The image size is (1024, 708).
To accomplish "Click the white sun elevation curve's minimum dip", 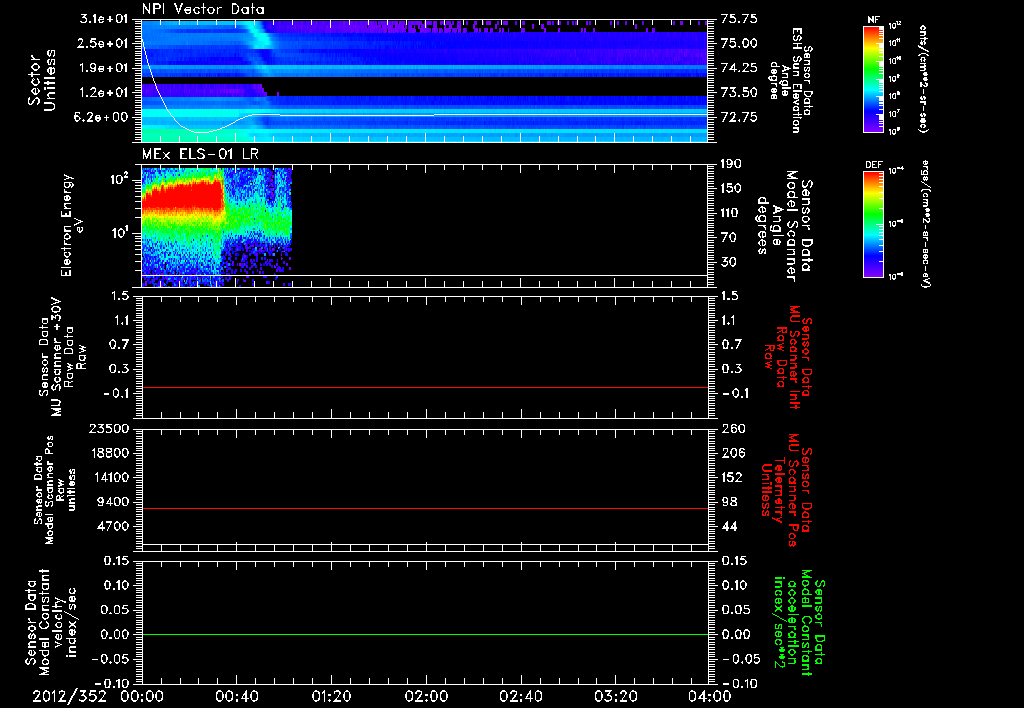I will tap(201, 132).
